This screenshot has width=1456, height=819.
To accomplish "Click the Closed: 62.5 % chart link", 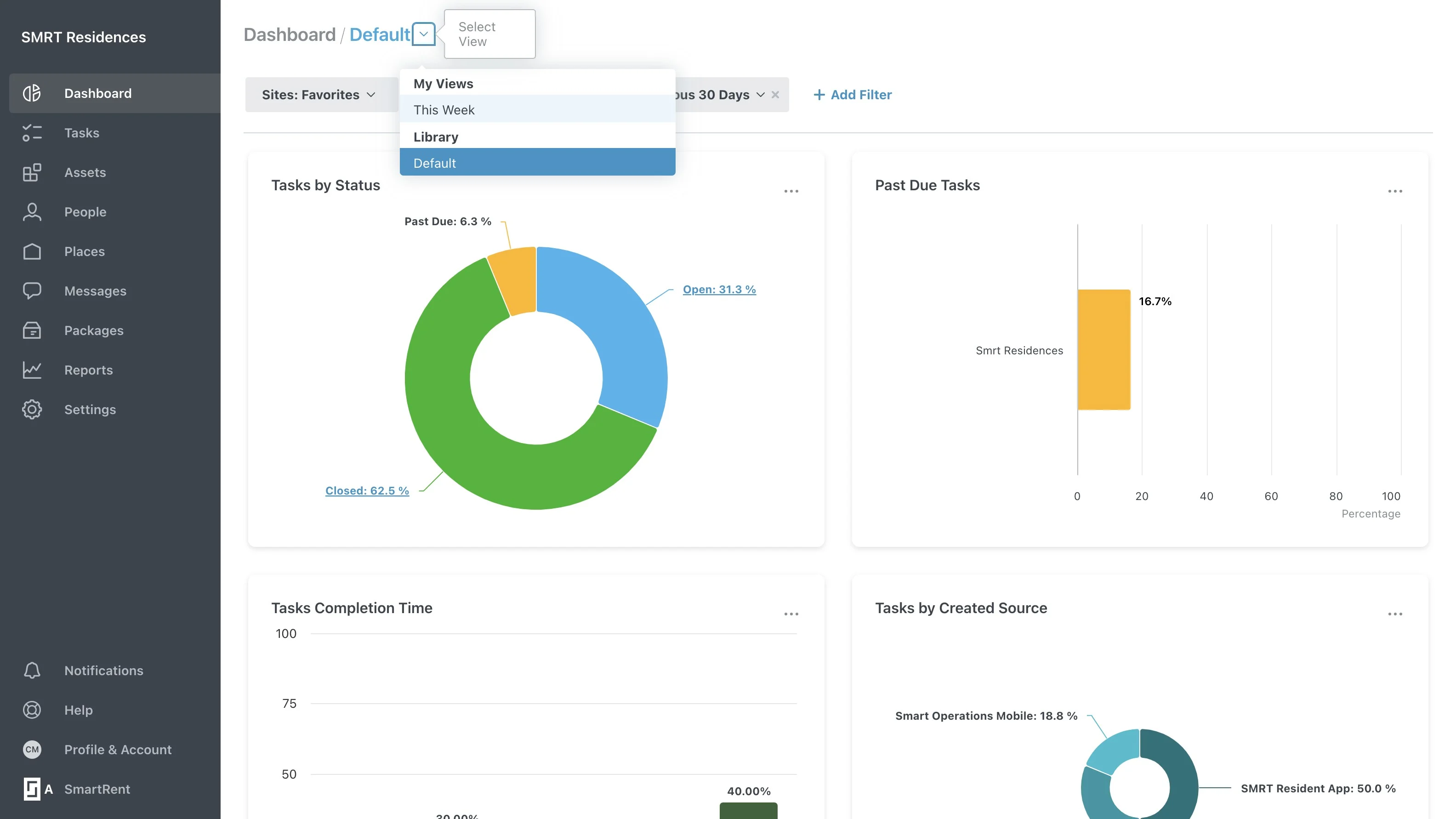I will (367, 490).
